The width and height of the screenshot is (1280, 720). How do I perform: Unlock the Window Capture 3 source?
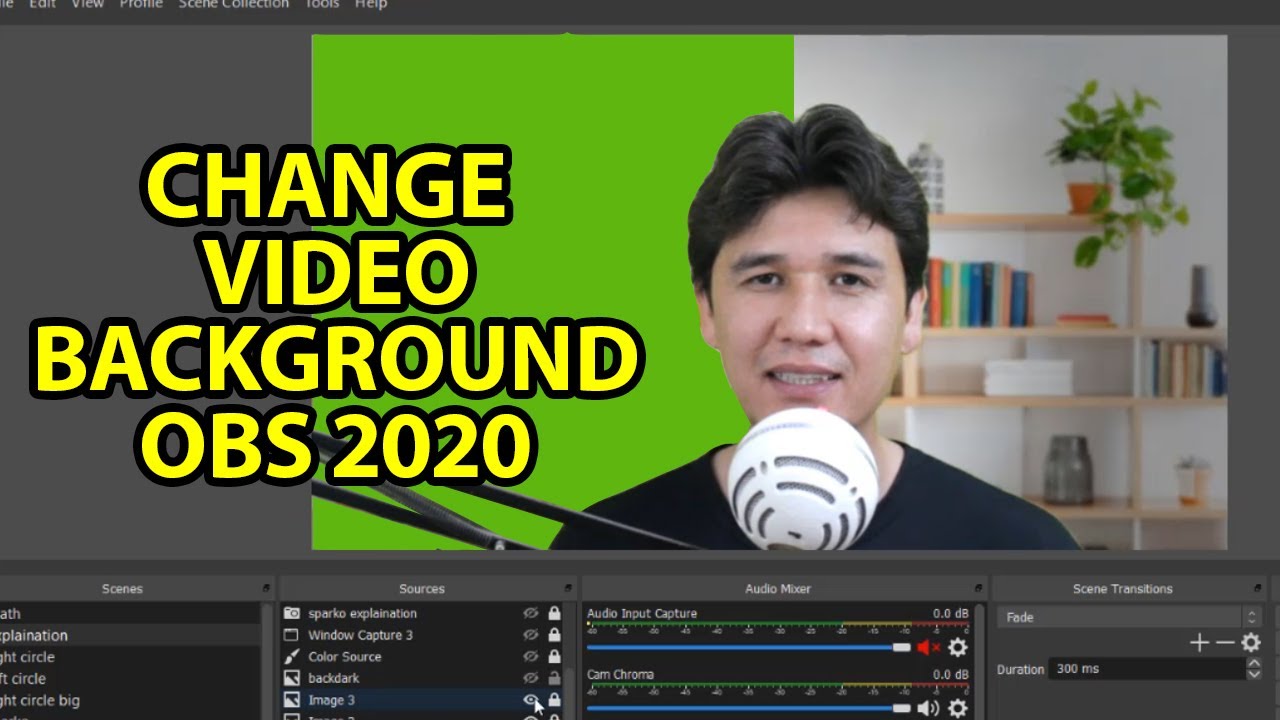click(x=554, y=635)
